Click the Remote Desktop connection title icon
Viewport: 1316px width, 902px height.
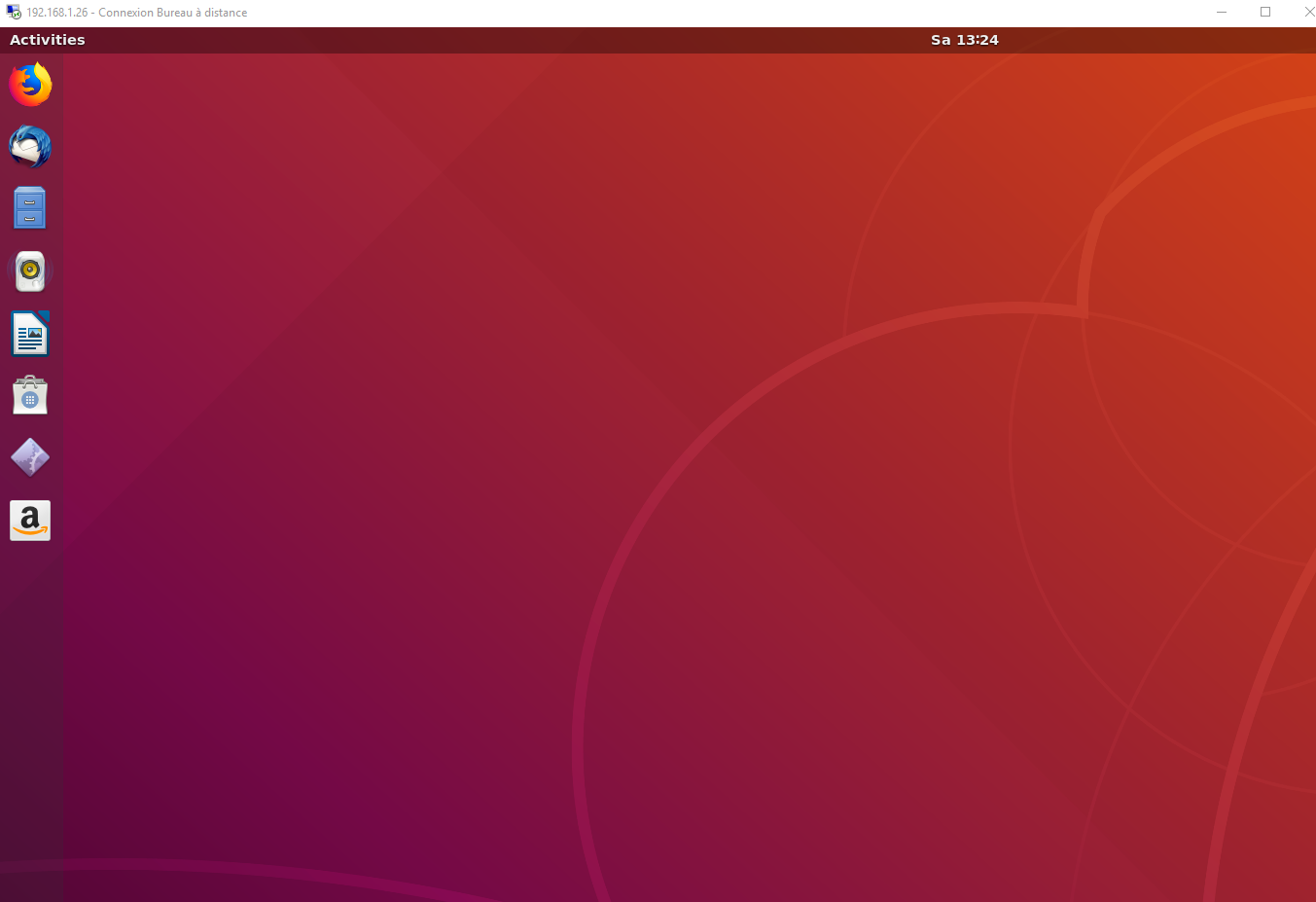point(14,12)
